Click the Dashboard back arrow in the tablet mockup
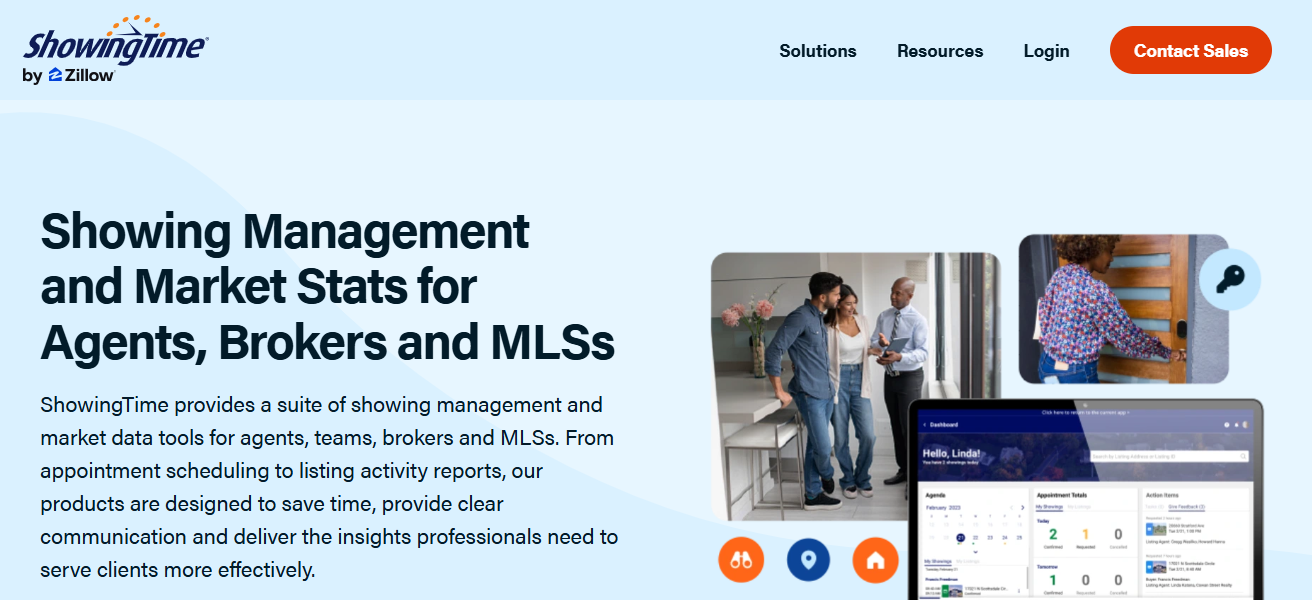The width and height of the screenshot is (1312, 600). click(924, 425)
